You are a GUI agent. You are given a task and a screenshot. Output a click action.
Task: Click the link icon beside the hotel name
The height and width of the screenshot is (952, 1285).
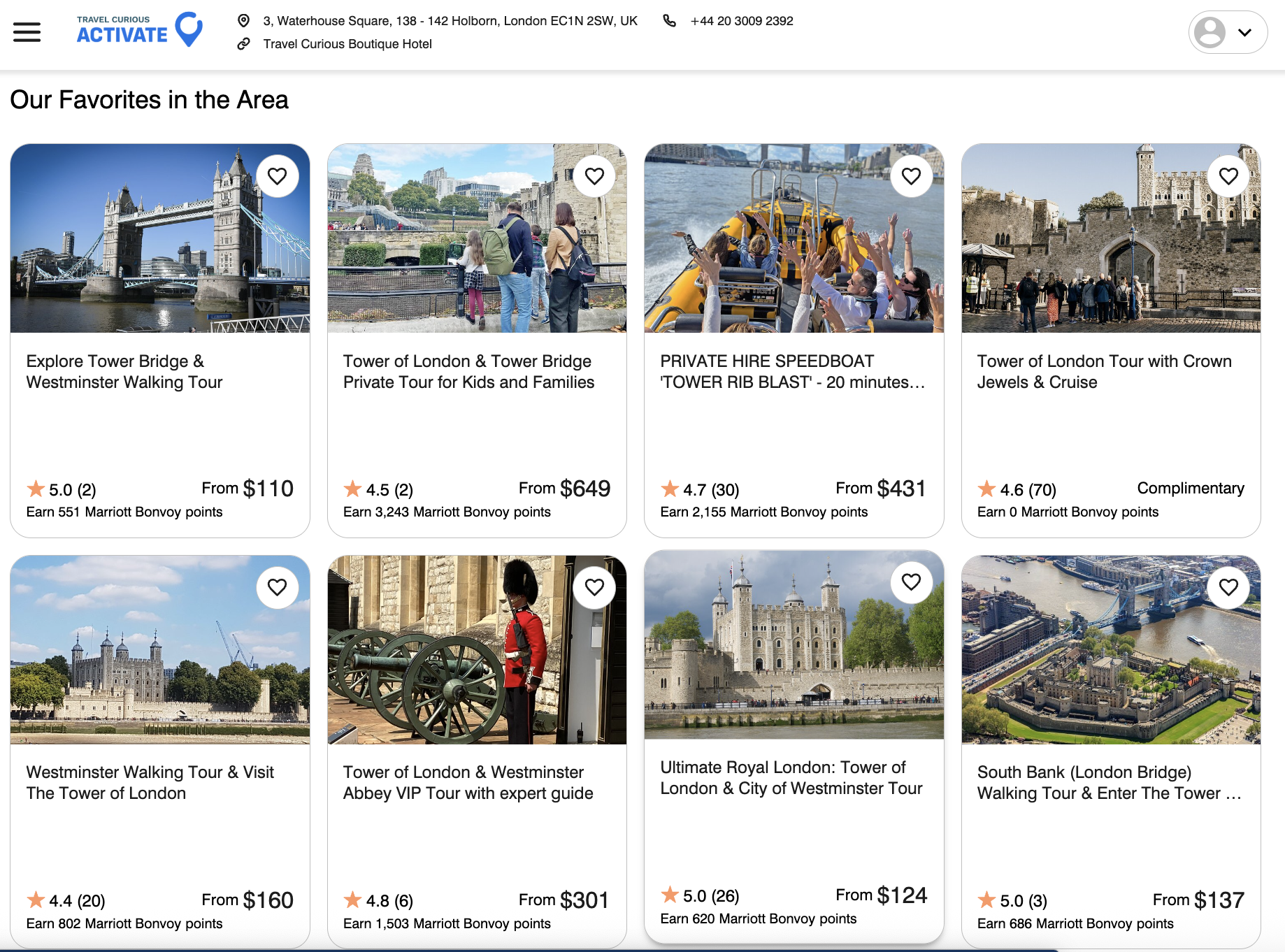(243, 44)
